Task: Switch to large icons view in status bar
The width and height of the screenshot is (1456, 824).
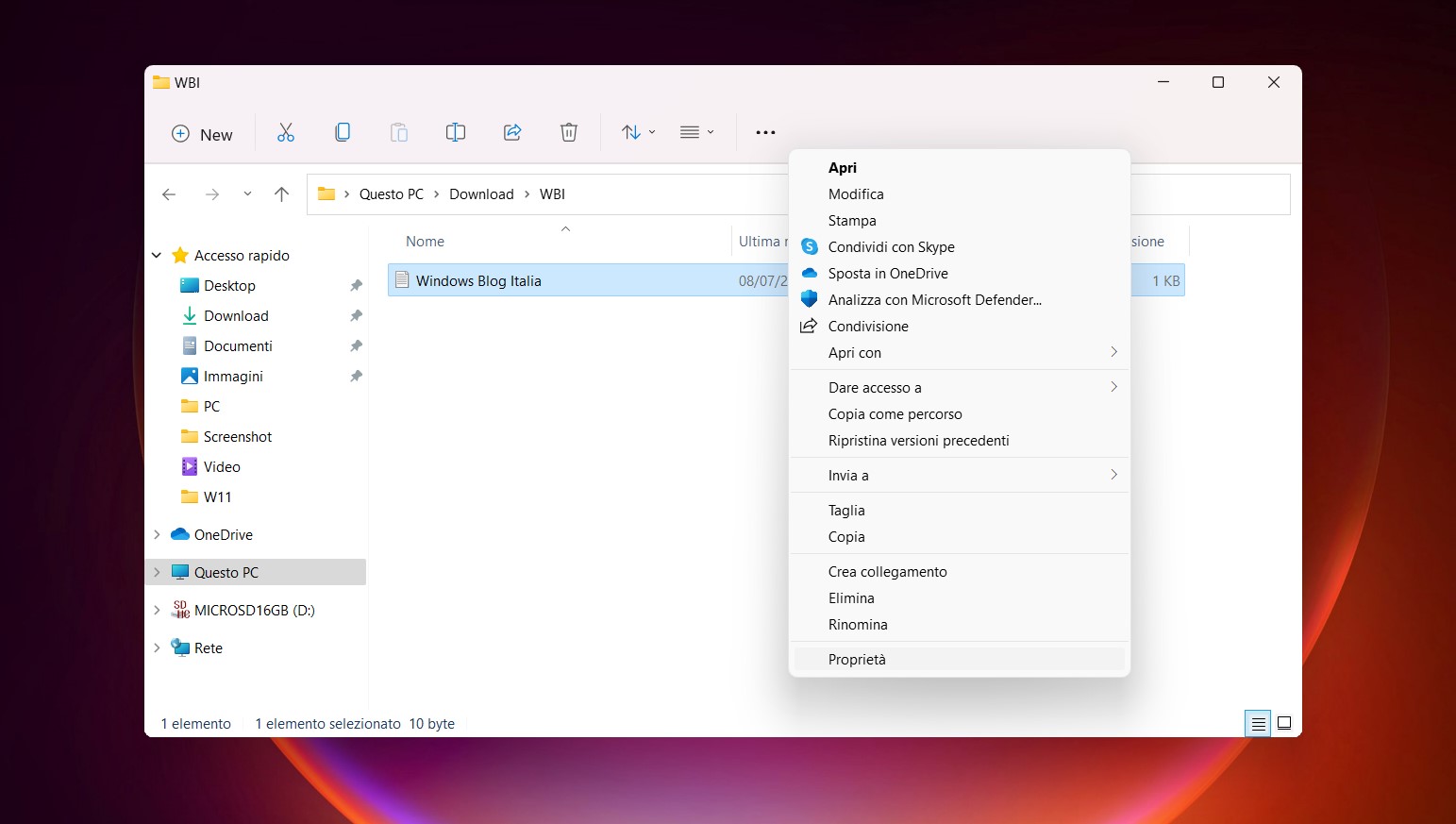Action: [1284, 724]
